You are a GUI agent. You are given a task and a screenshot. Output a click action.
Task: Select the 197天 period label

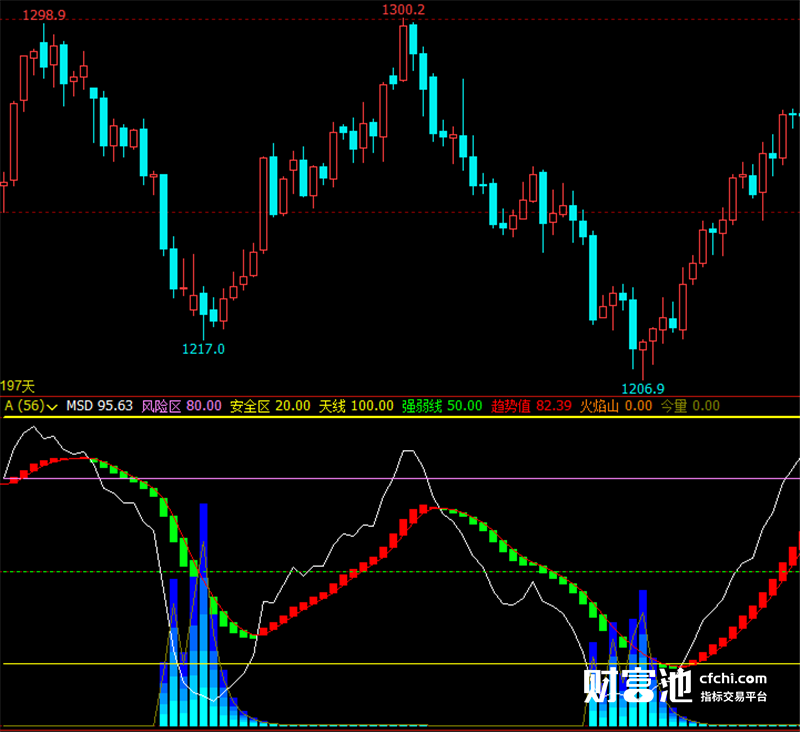point(17,386)
